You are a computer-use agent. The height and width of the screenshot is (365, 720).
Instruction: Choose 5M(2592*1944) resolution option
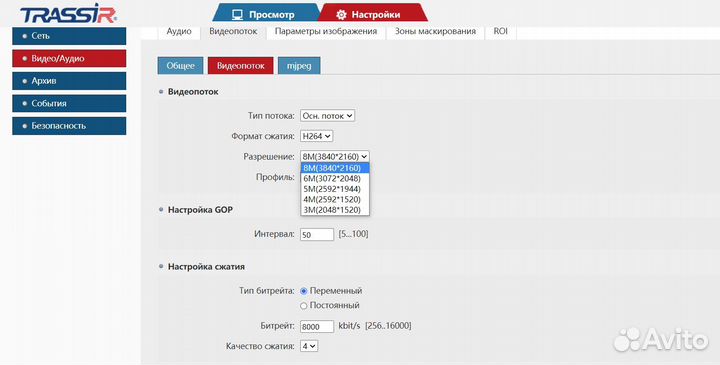(x=335, y=189)
